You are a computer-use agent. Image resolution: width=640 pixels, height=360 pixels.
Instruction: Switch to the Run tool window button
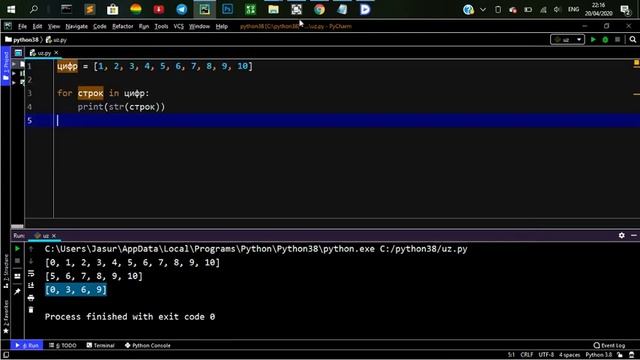point(27,345)
